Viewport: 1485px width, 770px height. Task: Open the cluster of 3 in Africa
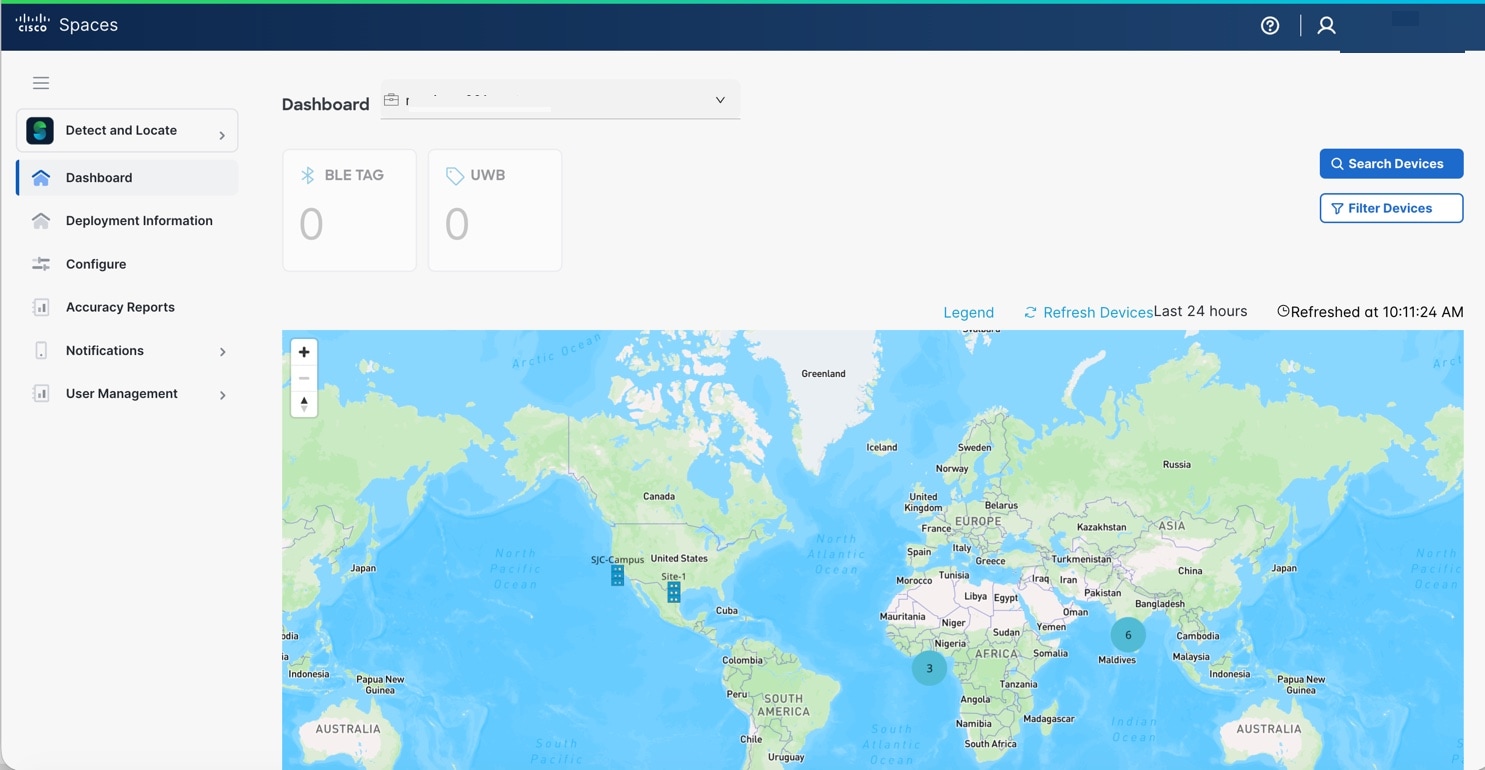[929, 668]
